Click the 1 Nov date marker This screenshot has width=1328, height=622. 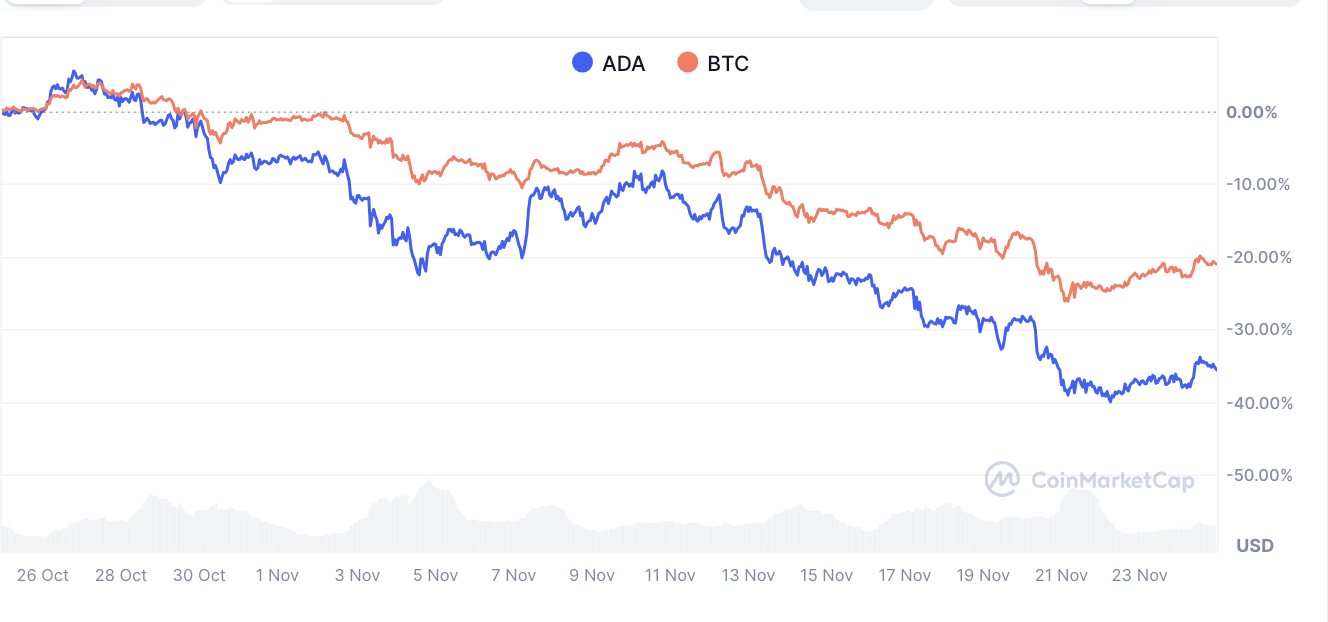click(277, 575)
